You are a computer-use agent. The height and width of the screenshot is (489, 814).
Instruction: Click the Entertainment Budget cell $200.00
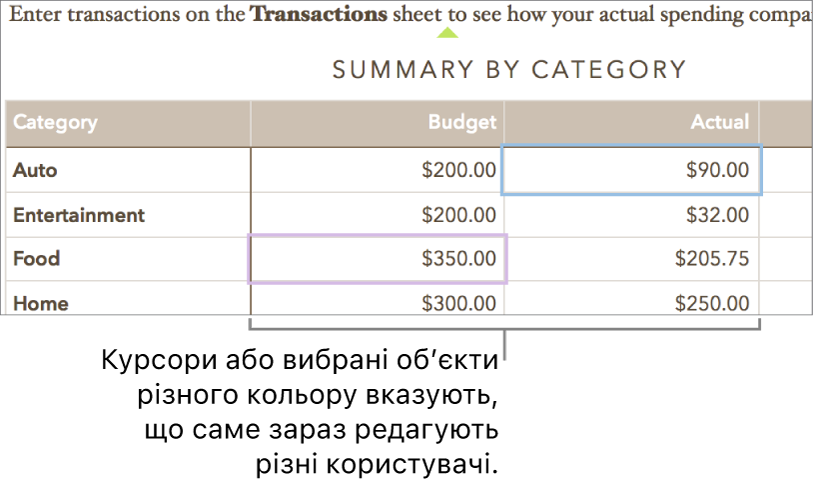pyautogui.click(x=378, y=214)
